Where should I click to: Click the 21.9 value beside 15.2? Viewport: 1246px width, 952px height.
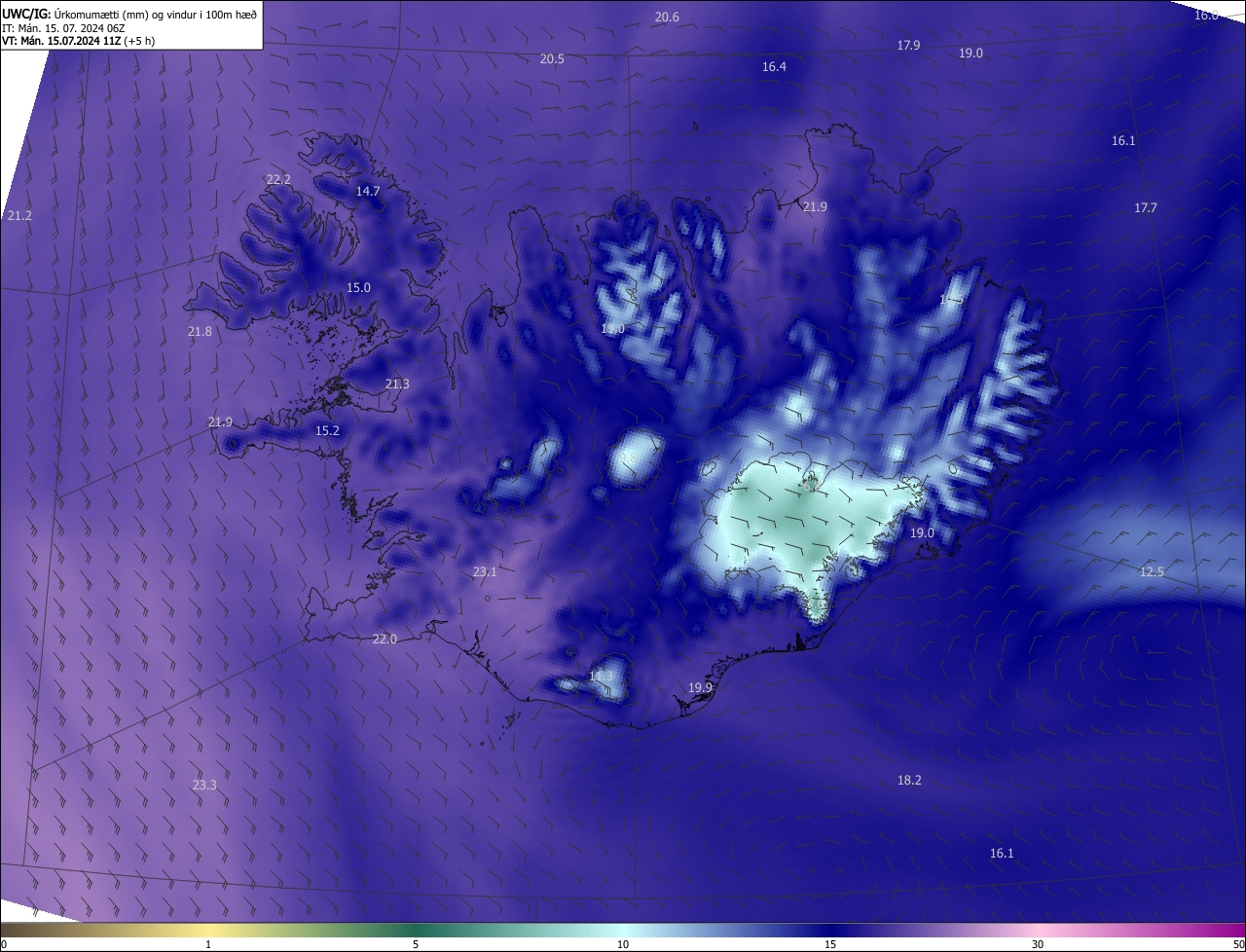pyautogui.click(x=220, y=422)
